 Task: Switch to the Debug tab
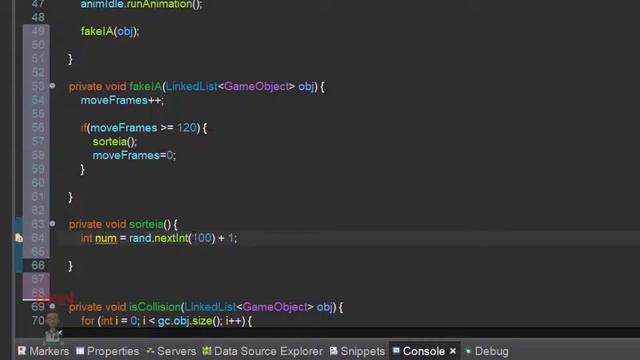point(487,351)
